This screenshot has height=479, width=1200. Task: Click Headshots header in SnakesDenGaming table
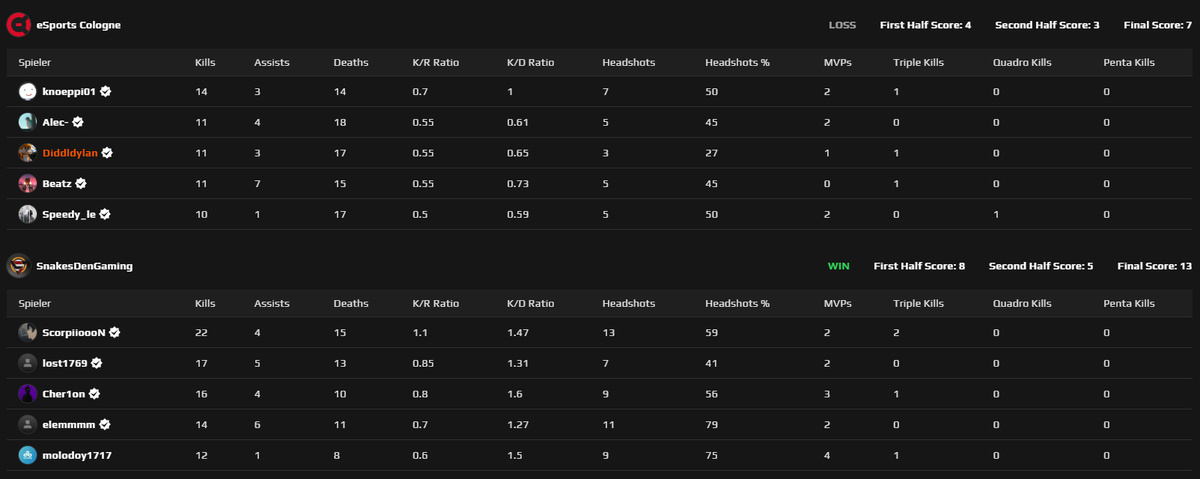click(629, 303)
